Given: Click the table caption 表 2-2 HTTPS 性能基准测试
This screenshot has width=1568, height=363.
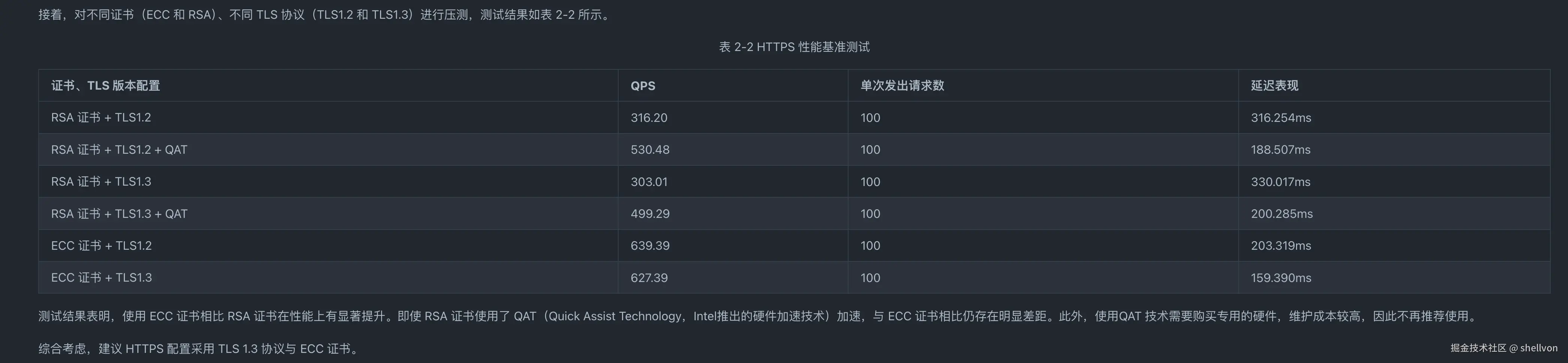Looking at the screenshot, I should 794,47.
